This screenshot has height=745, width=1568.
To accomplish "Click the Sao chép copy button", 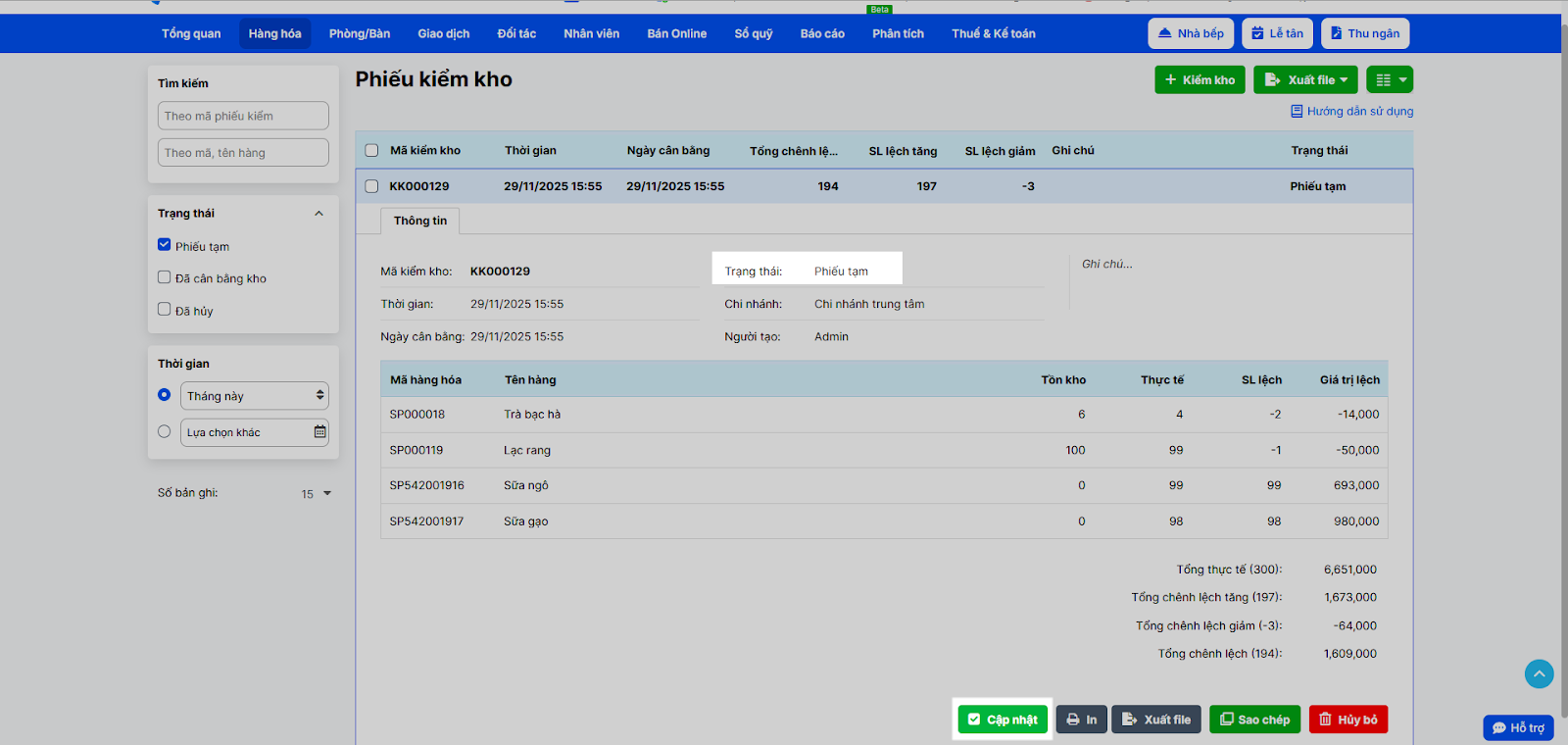I will click(1255, 720).
